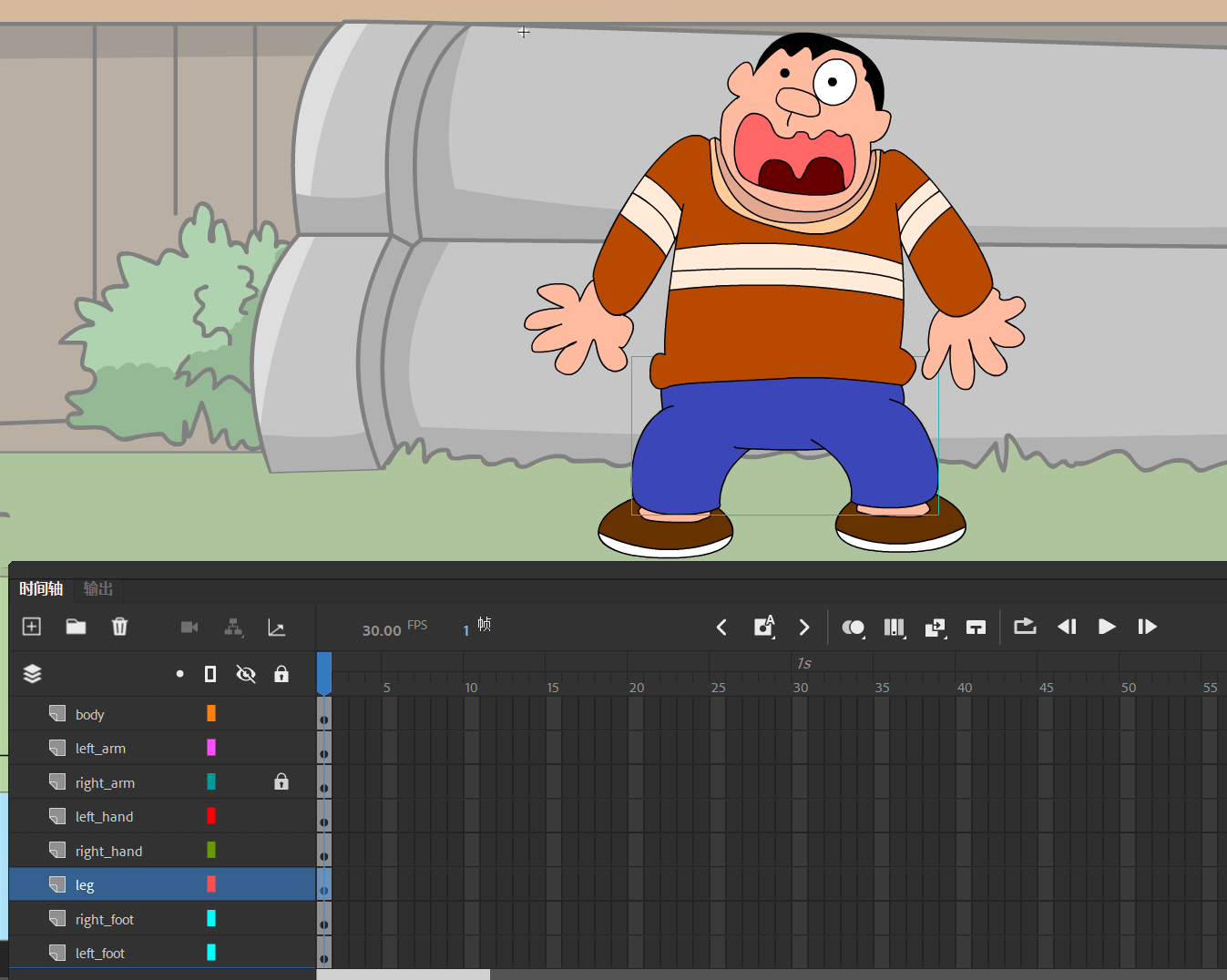The height and width of the screenshot is (980, 1227).
Task: Click the timeline horizontal scrollbar thumb
Action: pos(404,975)
